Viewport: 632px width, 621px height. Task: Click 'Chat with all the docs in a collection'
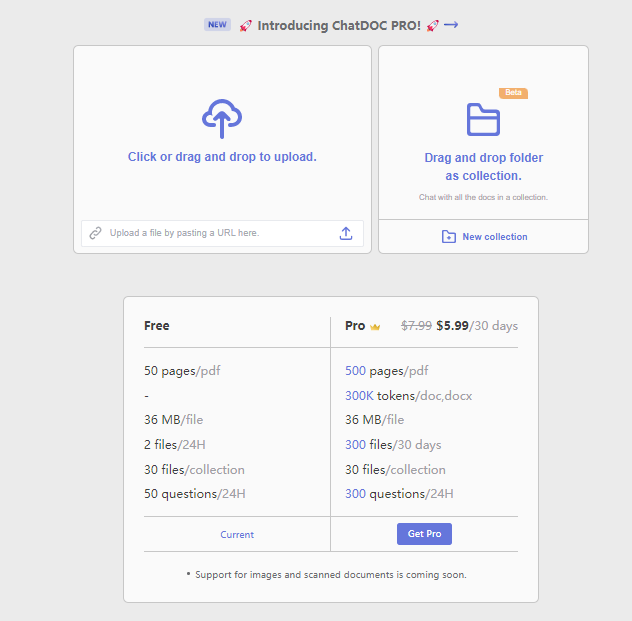click(x=483, y=197)
